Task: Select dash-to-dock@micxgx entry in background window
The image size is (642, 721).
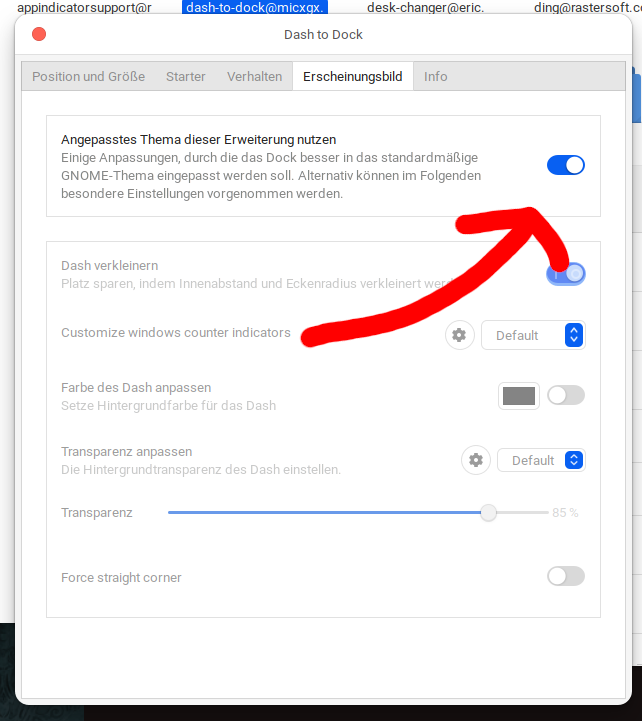Action: [x=255, y=7]
